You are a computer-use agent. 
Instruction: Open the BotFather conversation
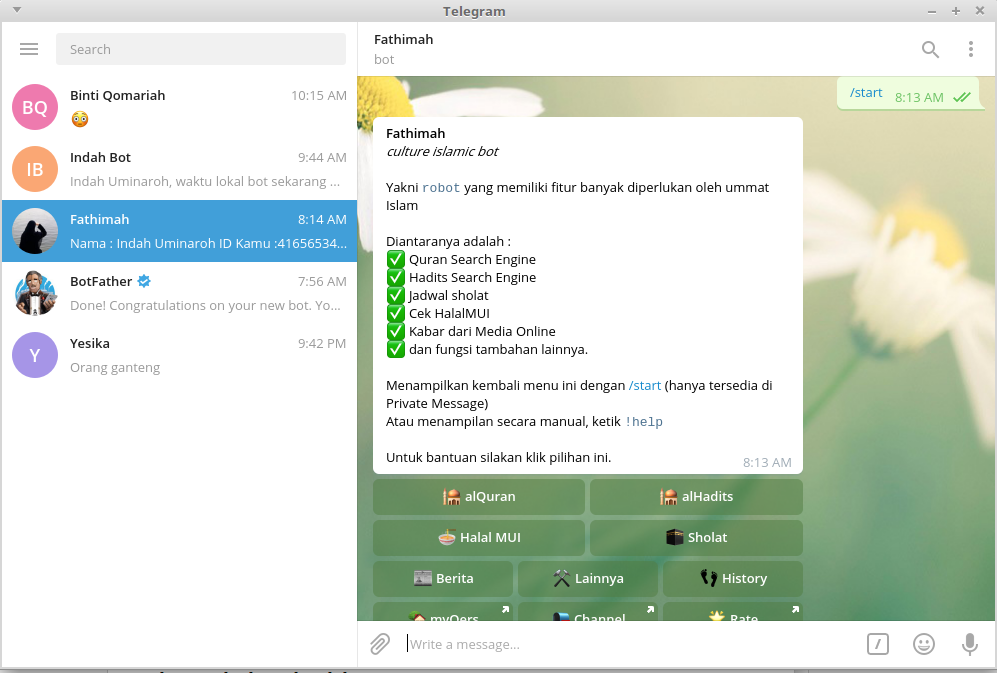(x=179, y=293)
